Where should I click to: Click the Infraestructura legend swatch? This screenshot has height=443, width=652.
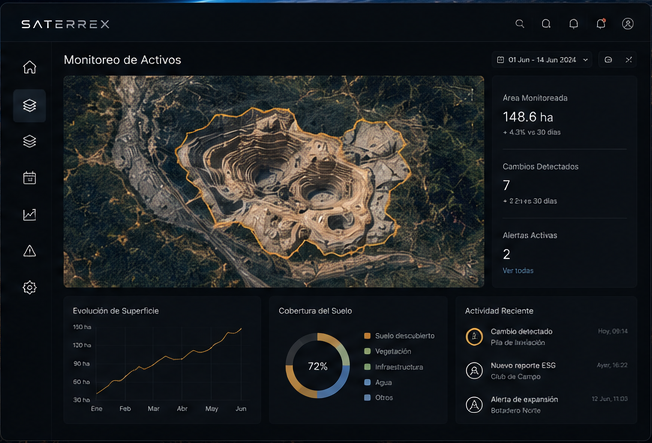[367, 367]
